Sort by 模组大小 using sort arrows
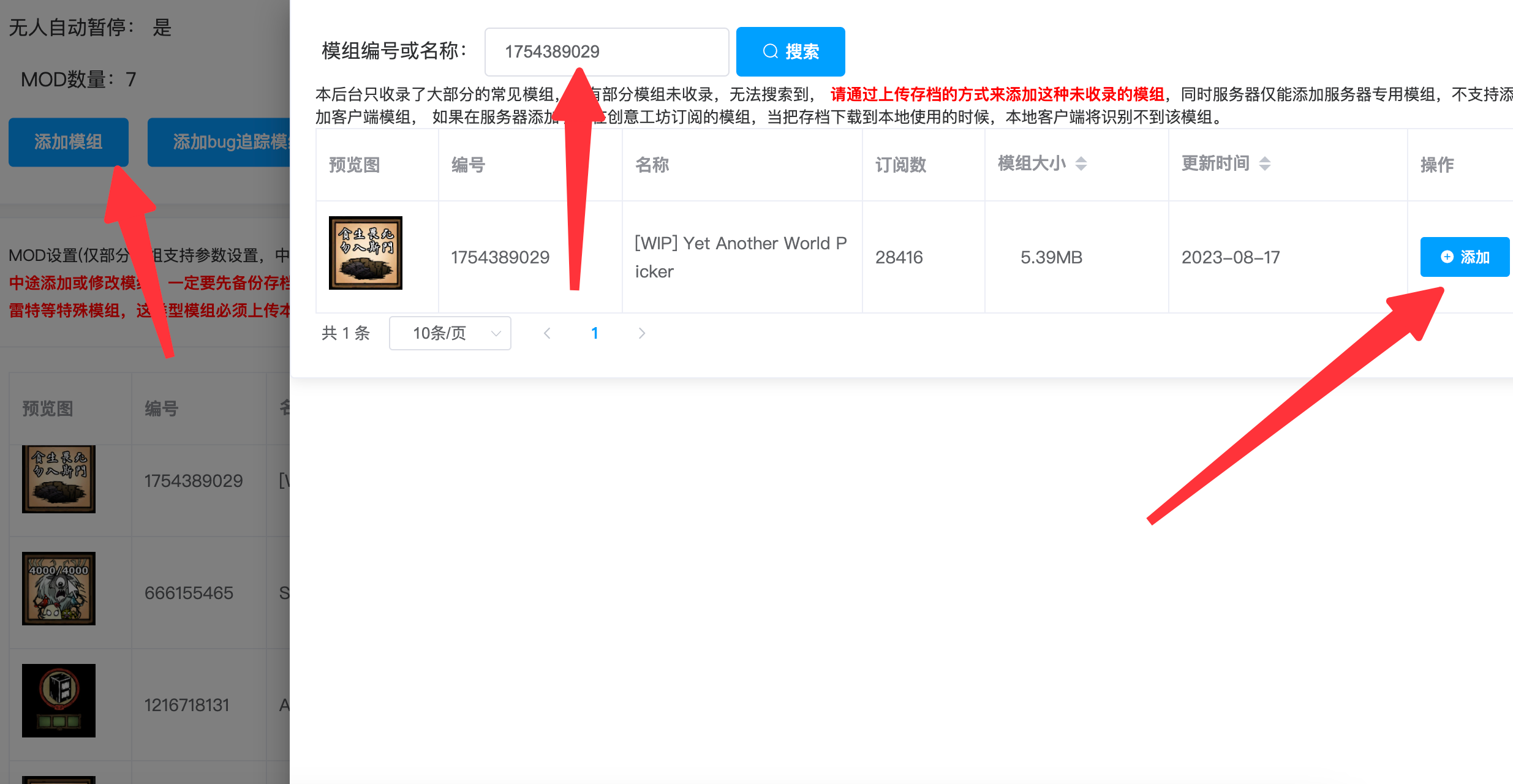1513x784 pixels. [1081, 164]
